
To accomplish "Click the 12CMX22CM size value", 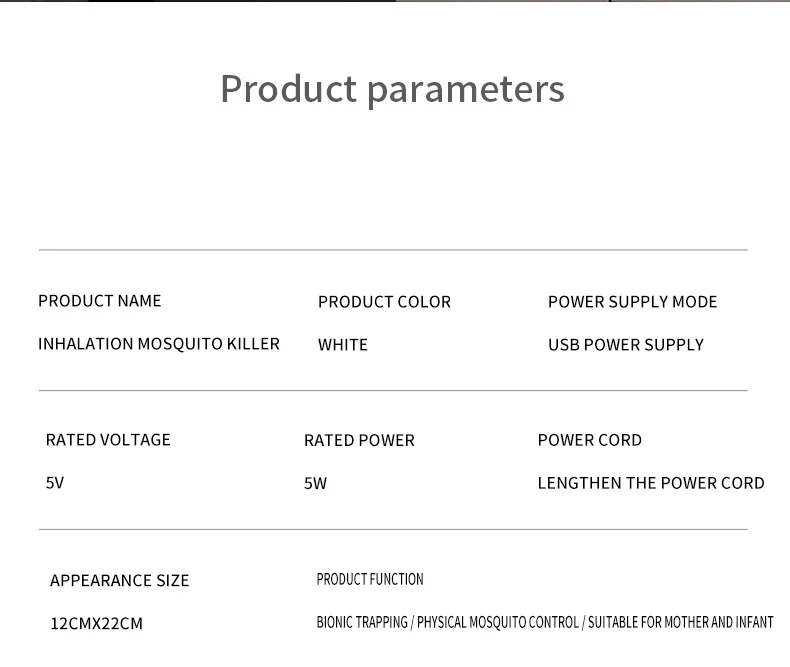I will pos(96,624).
